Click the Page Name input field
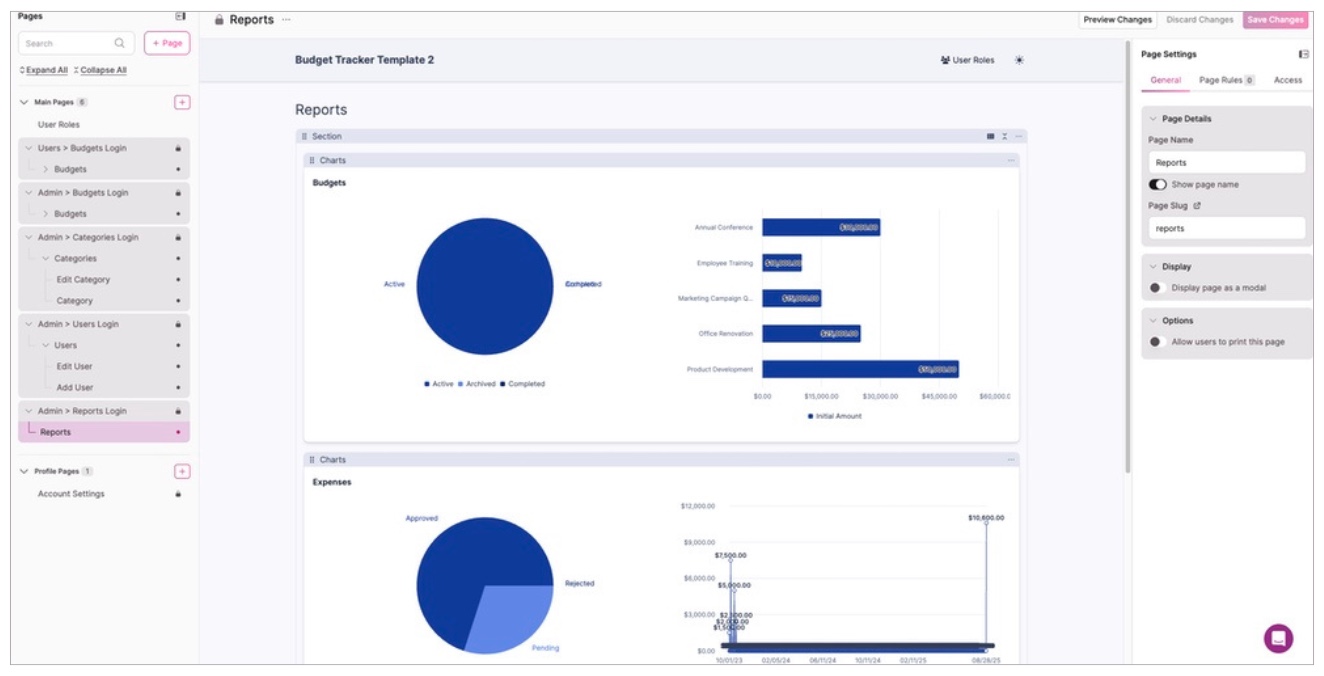The image size is (1324, 676). [x=1226, y=162]
